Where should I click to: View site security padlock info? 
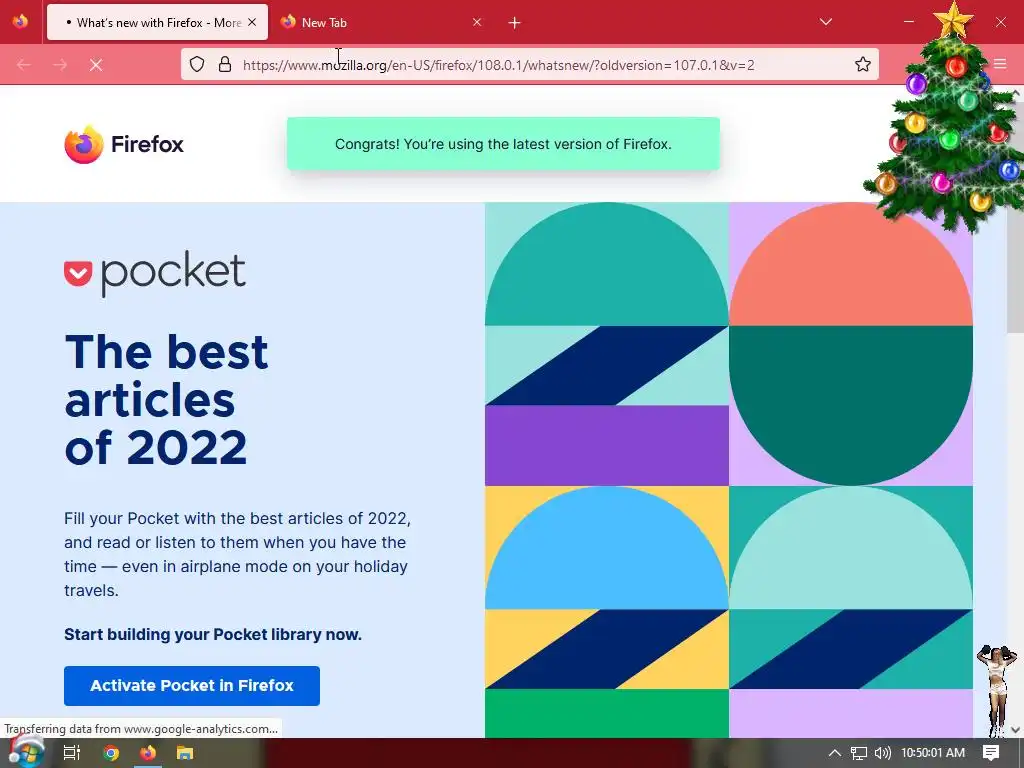(x=225, y=64)
